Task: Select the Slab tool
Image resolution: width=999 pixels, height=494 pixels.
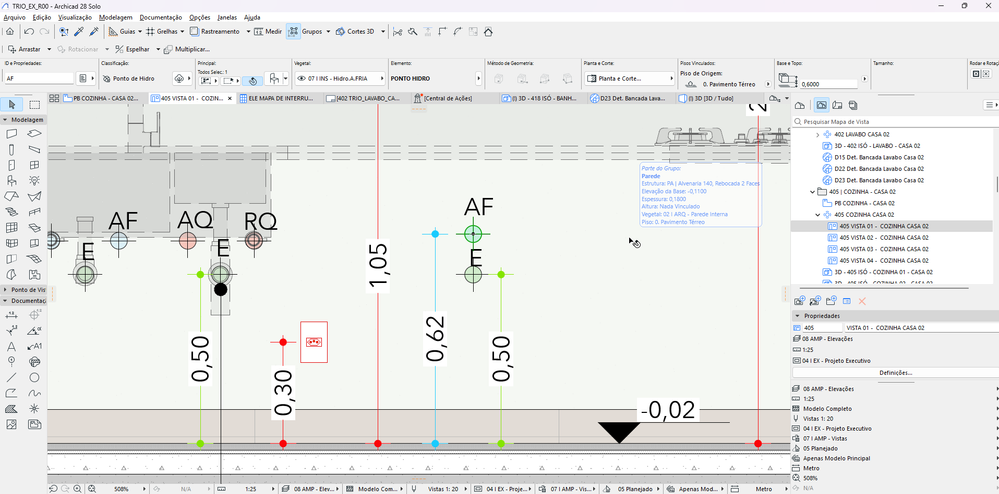Action: click(x=35, y=134)
